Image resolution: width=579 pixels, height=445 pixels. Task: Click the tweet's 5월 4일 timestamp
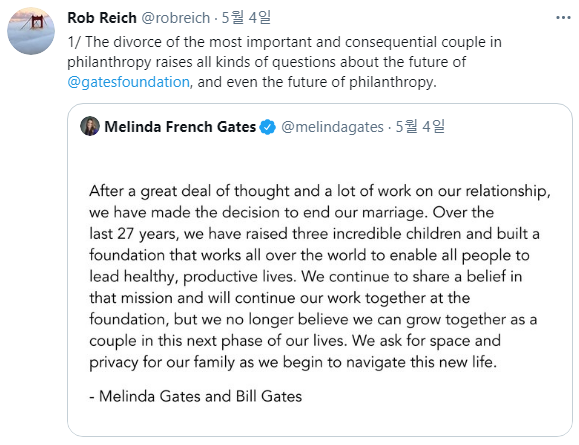pos(246,18)
